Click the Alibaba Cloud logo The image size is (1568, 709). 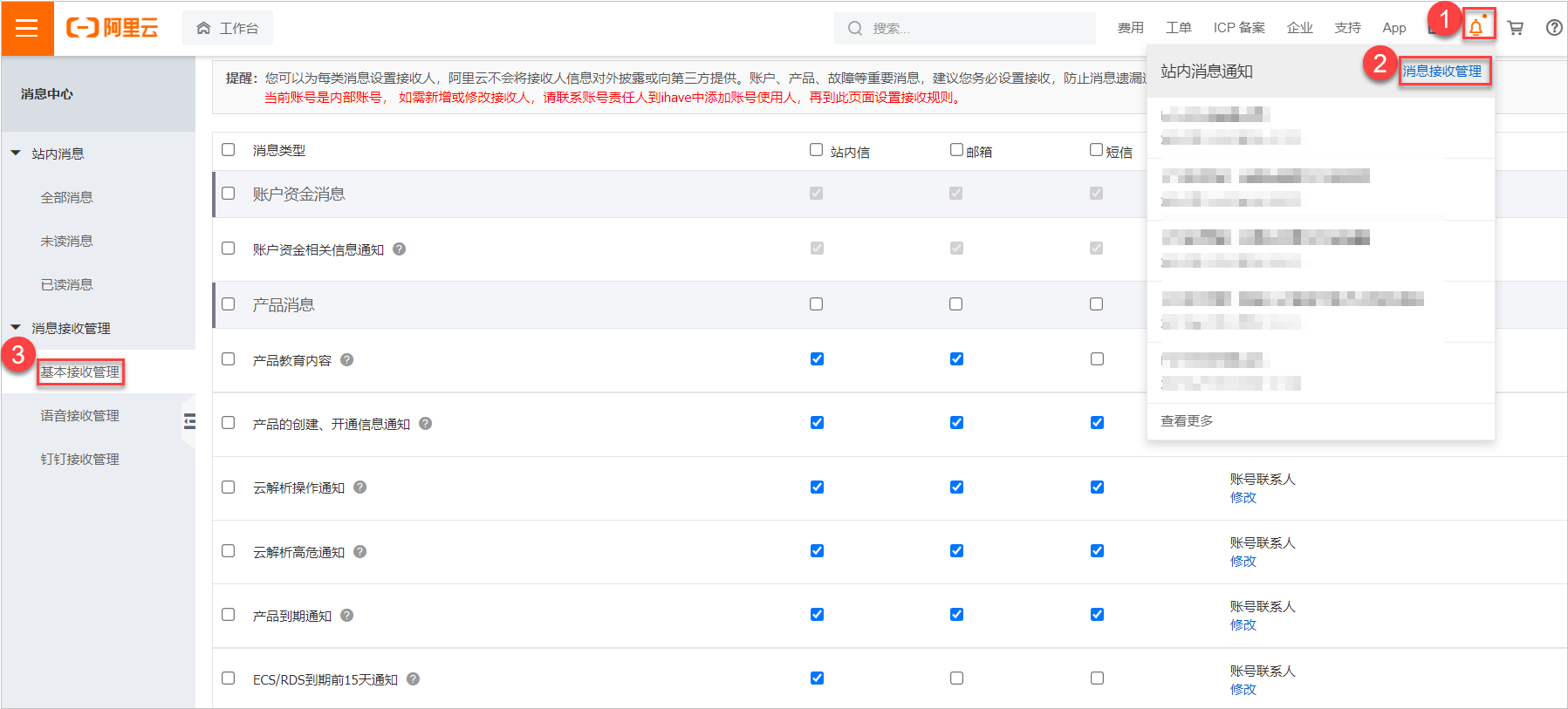[x=113, y=28]
